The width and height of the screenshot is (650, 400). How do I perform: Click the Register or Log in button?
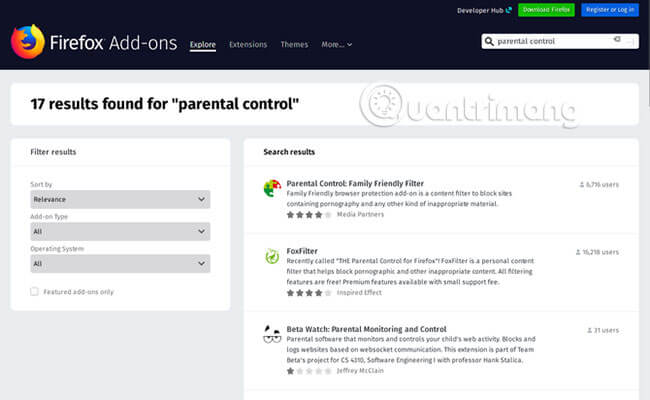tap(609, 10)
